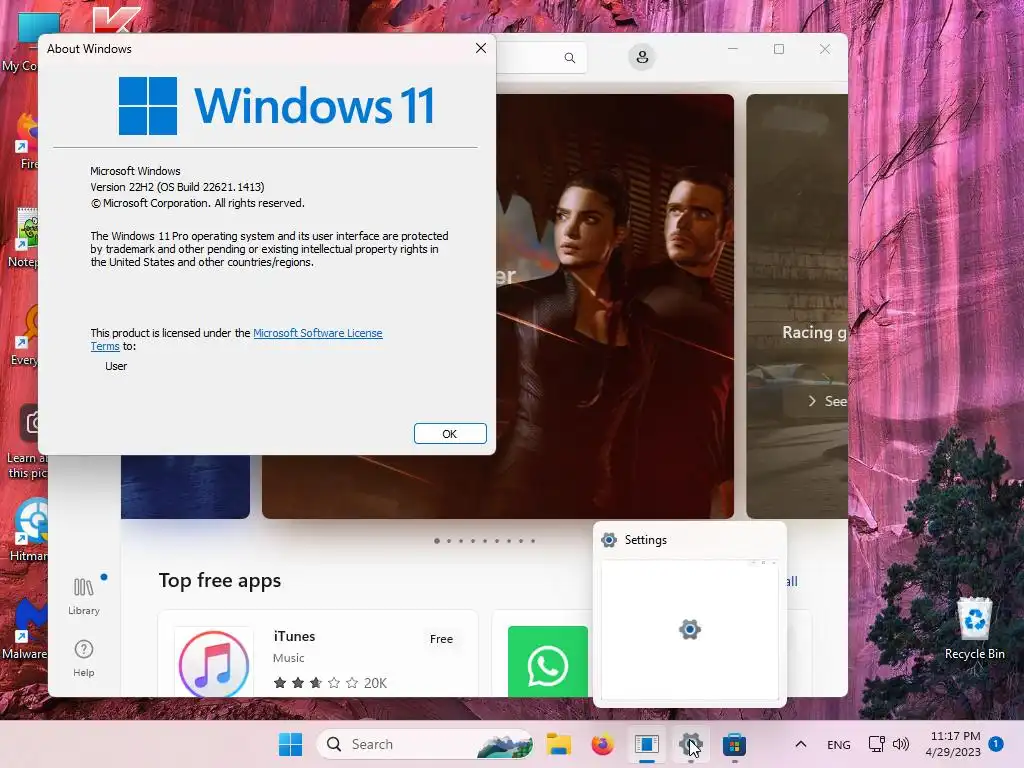Image resolution: width=1024 pixels, height=768 pixels.
Task: Open the notification badge in tray
Action: (996, 744)
